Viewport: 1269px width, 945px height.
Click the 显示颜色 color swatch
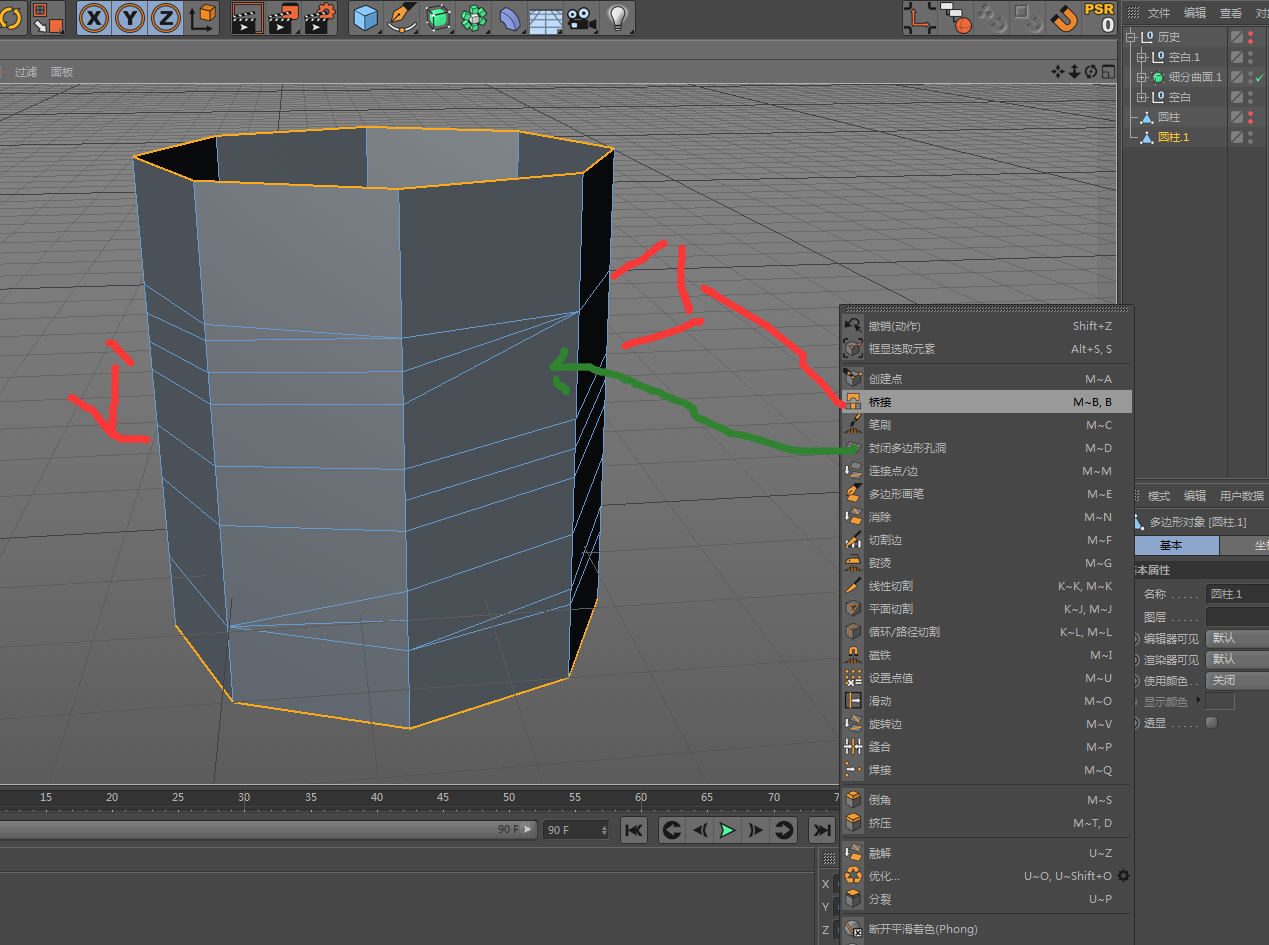coord(1220,701)
